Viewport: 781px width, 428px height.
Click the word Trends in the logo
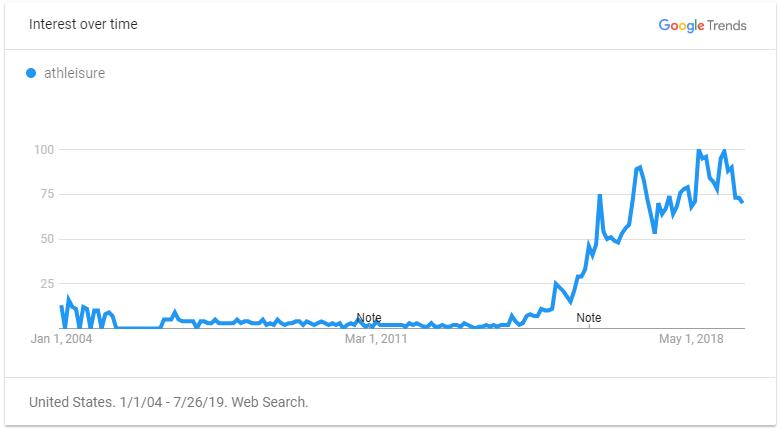pos(727,25)
